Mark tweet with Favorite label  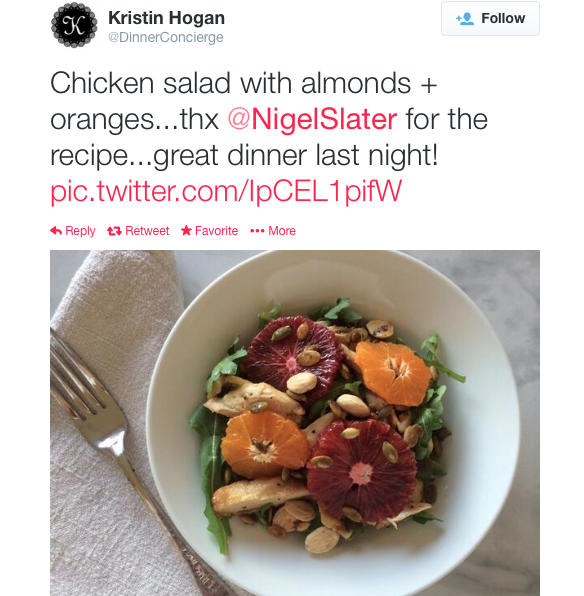(216, 231)
